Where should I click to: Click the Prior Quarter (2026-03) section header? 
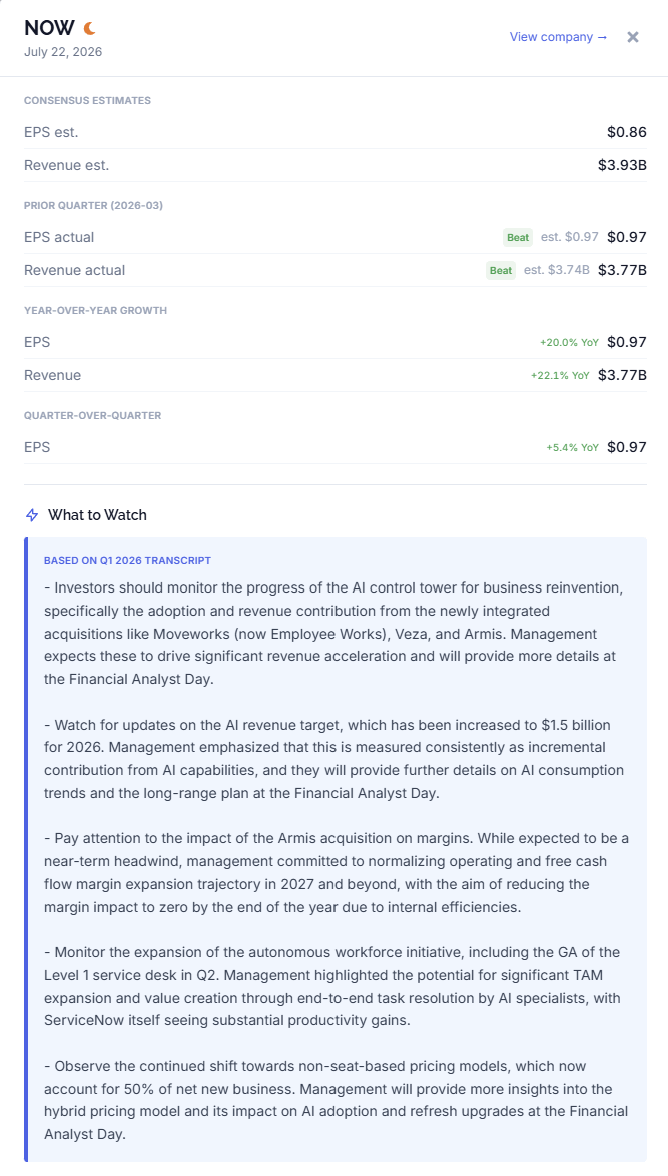pos(94,205)
